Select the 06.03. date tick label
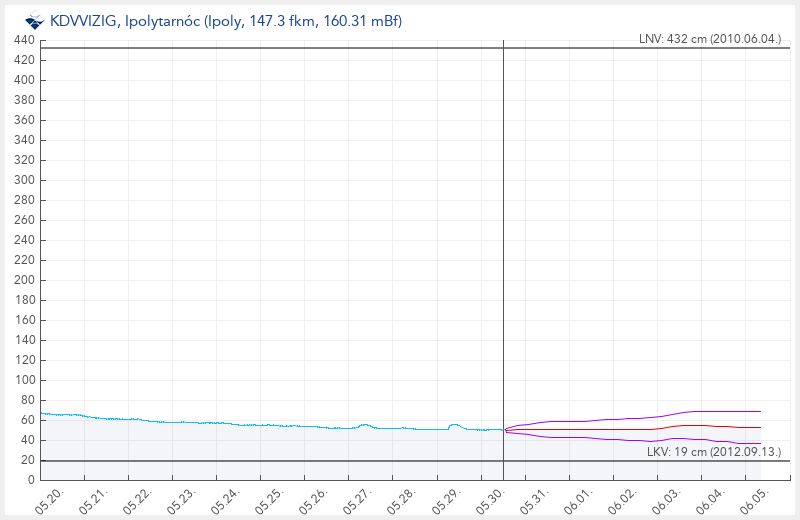Viewport: 800px width, 520px height. (666, 501)
